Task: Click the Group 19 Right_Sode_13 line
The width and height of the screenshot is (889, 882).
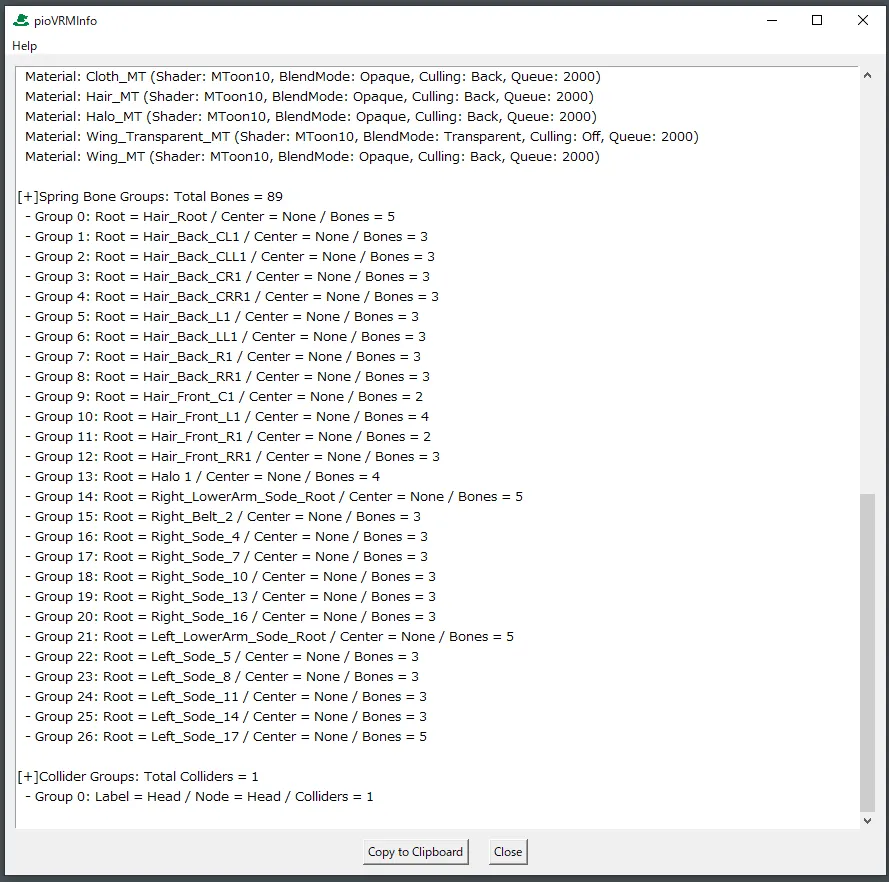Action: pyautogui.click(x=230, y=597)
